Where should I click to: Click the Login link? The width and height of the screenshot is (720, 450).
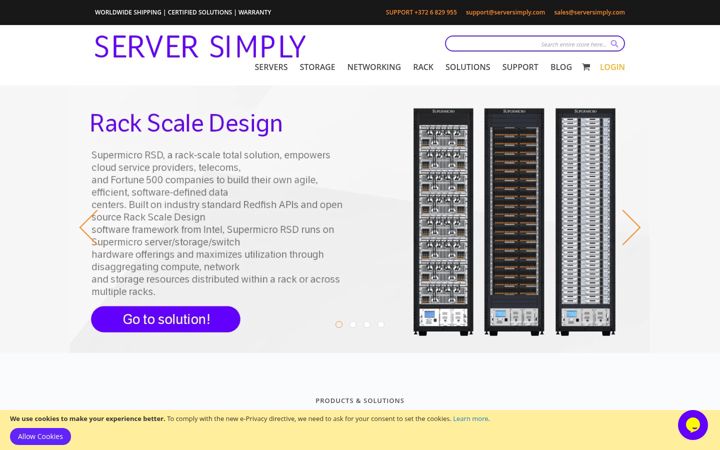612,67
